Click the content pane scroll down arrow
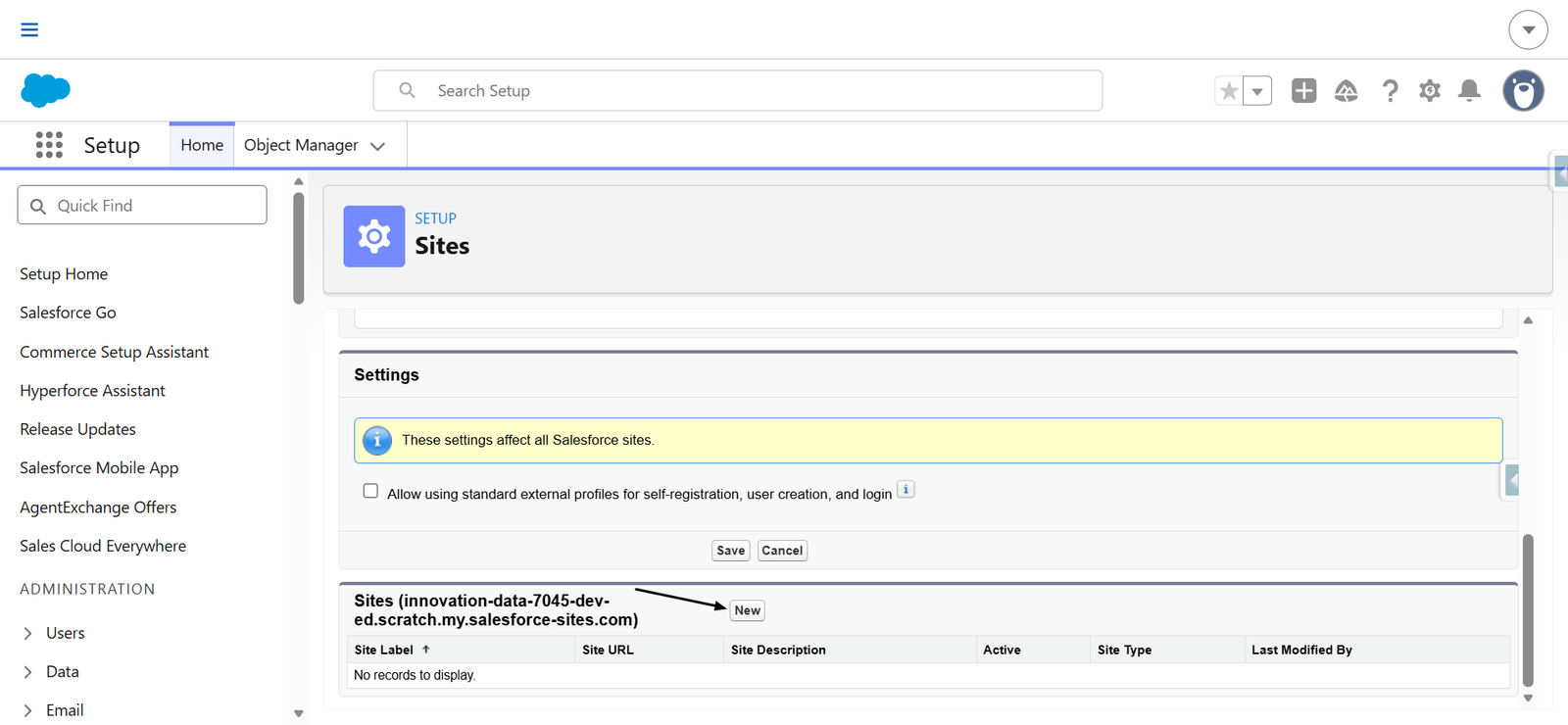 click(1528, 699)
